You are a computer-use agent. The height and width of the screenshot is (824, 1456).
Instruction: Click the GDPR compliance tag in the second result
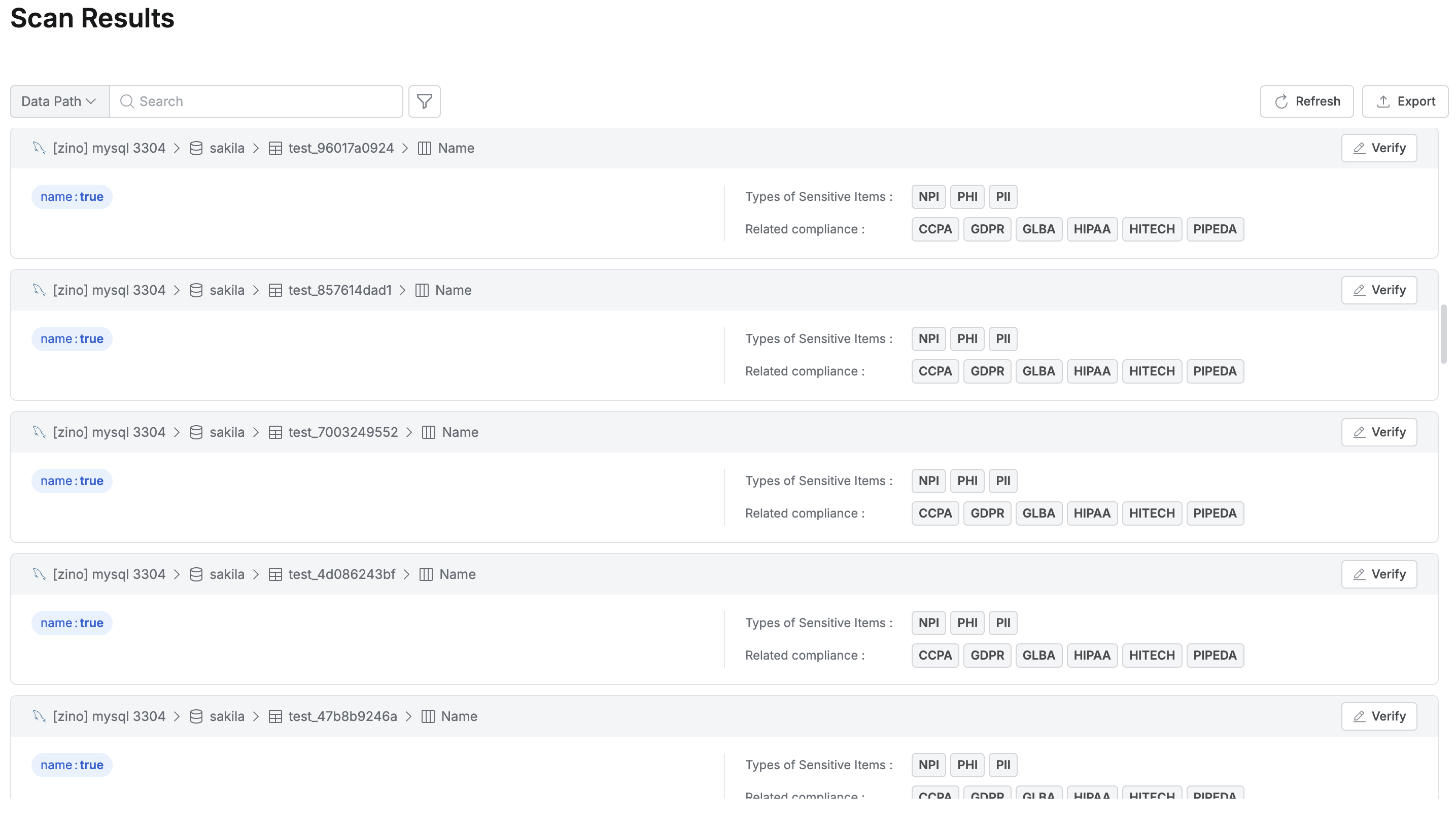tap(987, 371)
